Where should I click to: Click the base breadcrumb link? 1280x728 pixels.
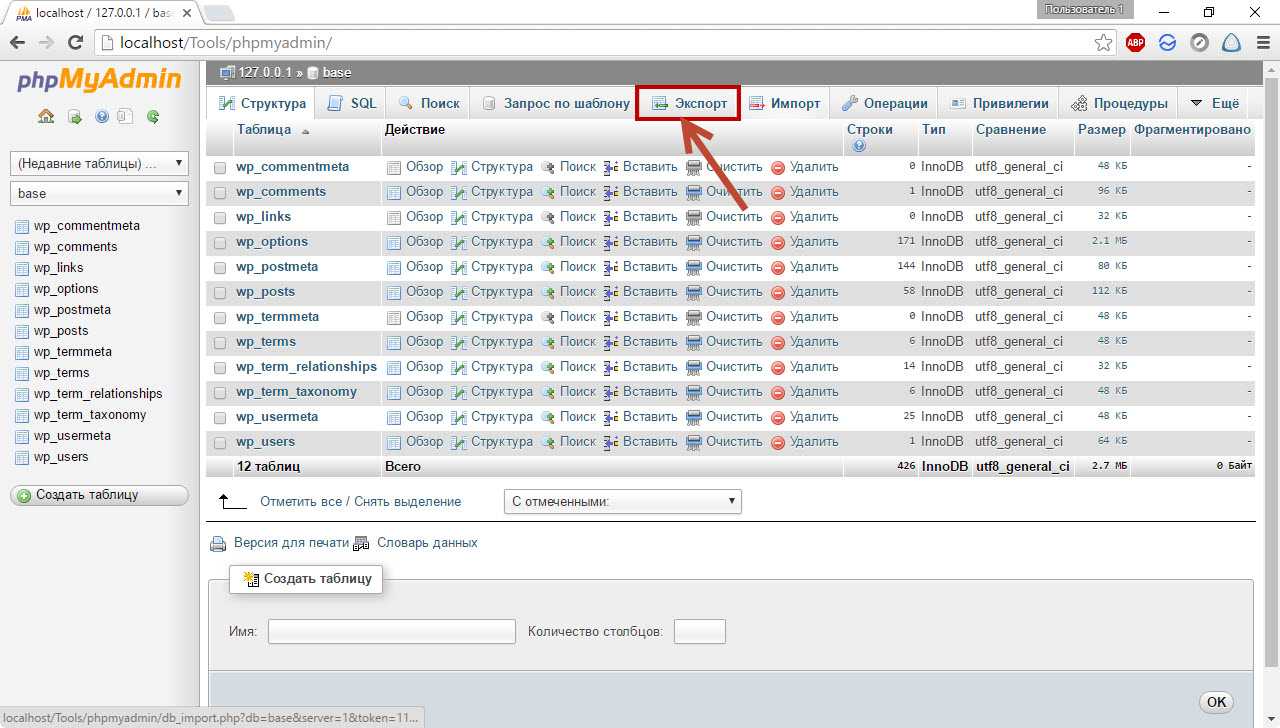click(x=337, y=73)
